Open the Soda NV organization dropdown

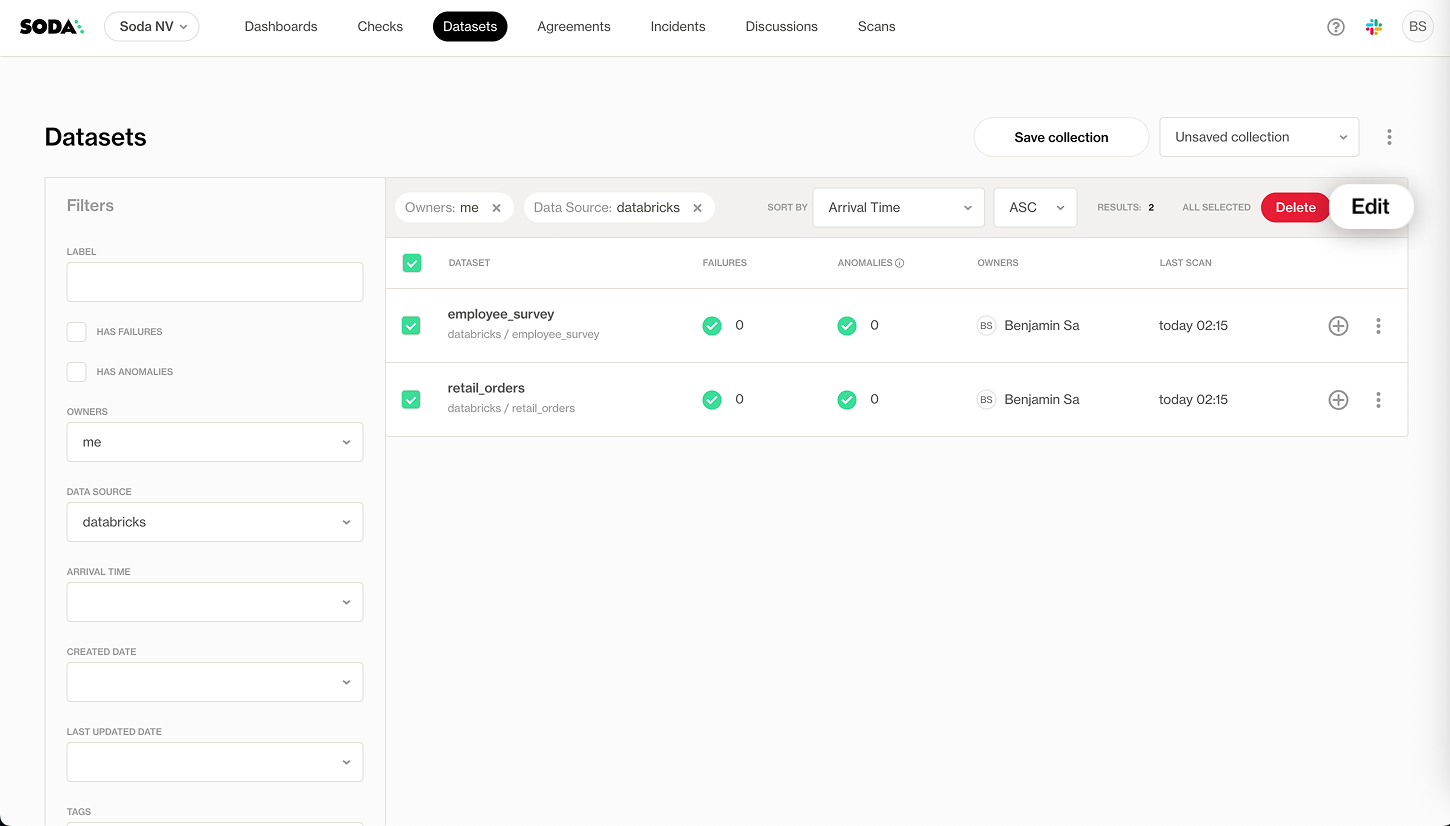(x=152, y=27)
